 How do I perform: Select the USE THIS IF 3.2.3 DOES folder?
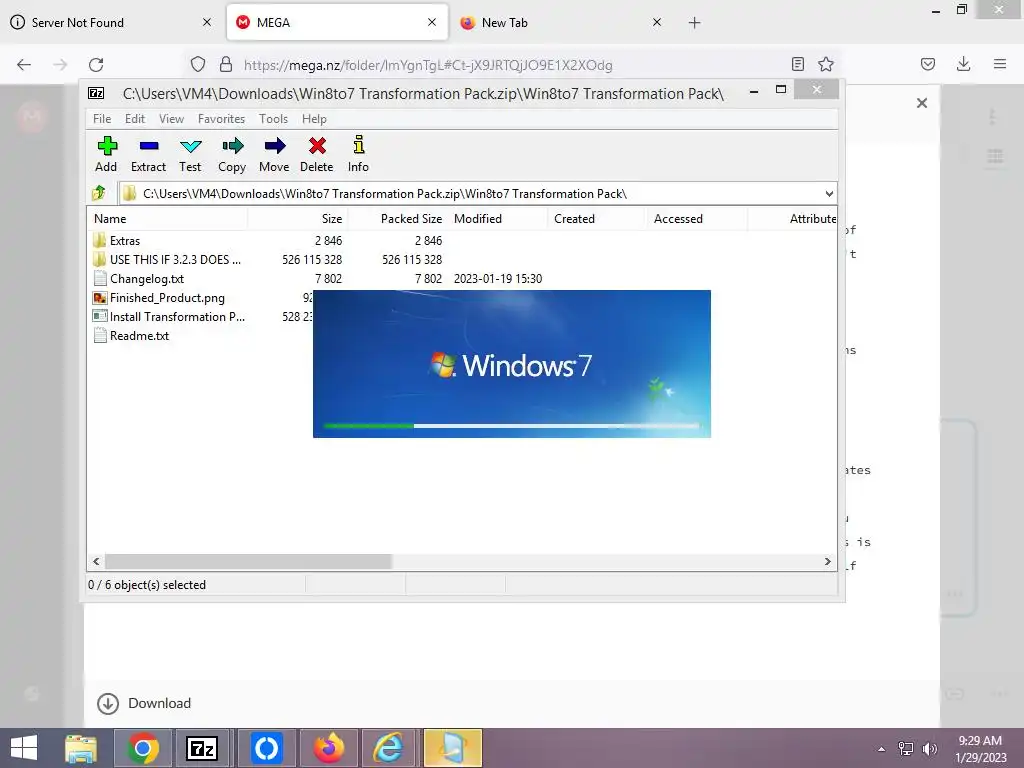(x=175, y=260)
